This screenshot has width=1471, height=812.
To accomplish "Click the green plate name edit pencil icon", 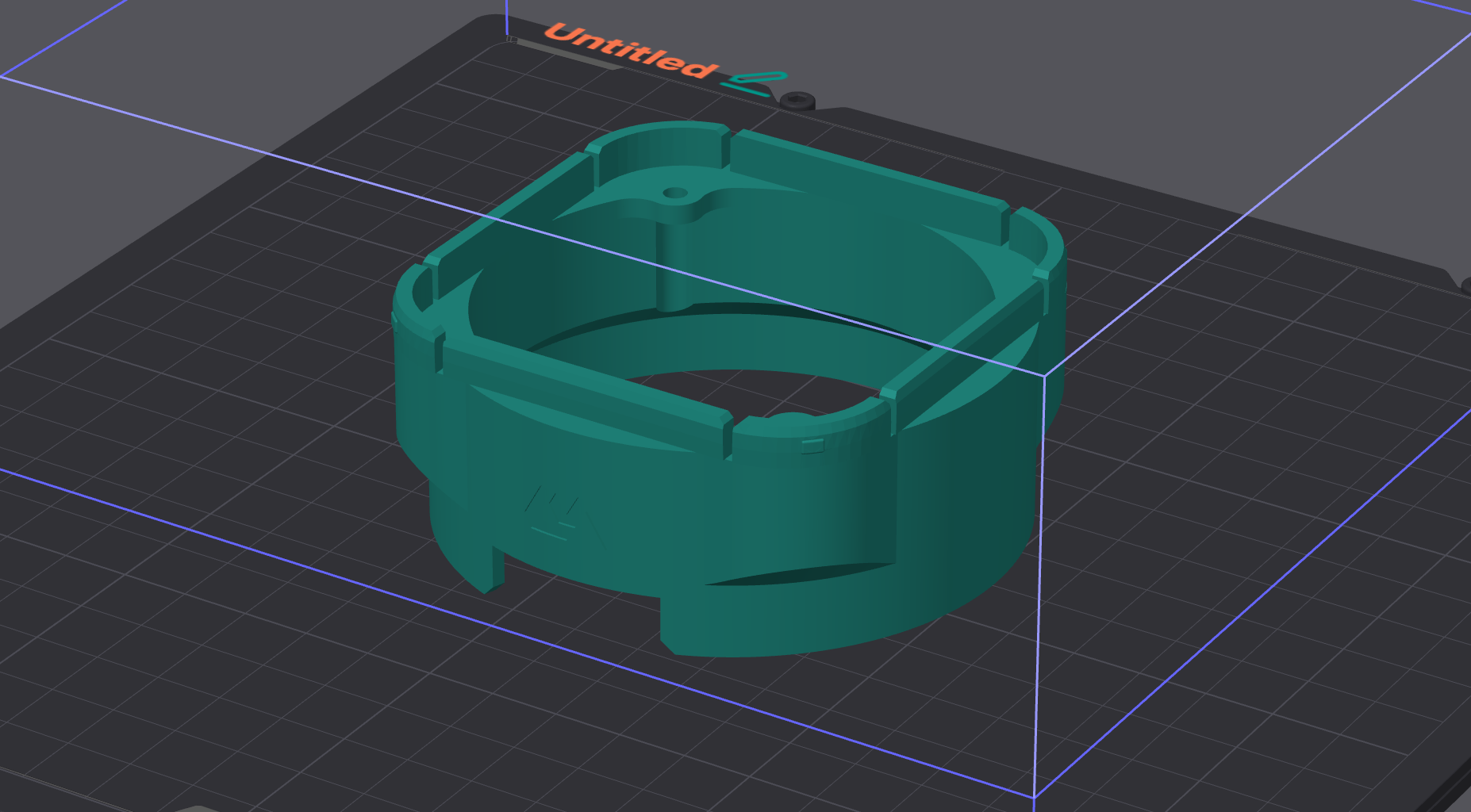I will coord(756,82).
